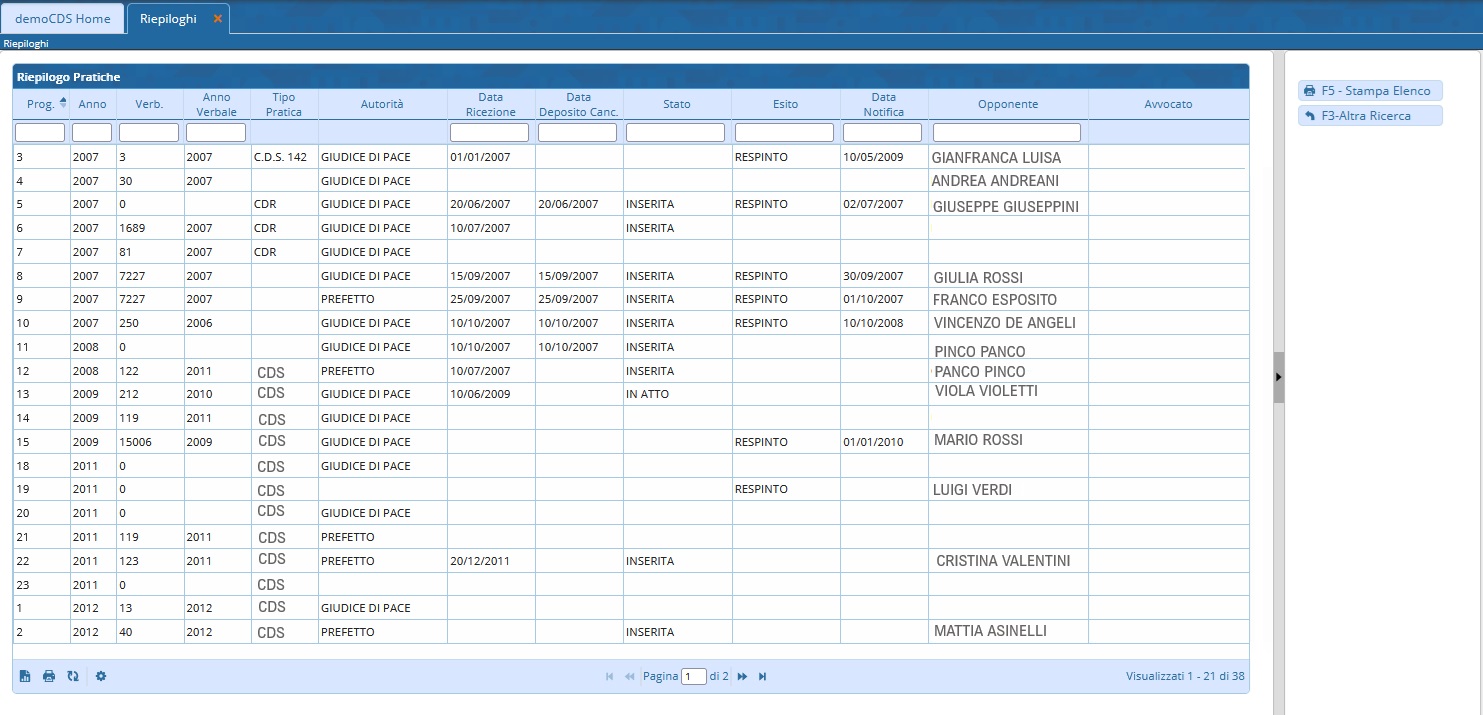Jump to the last page arrow

[x=763, y=677]
